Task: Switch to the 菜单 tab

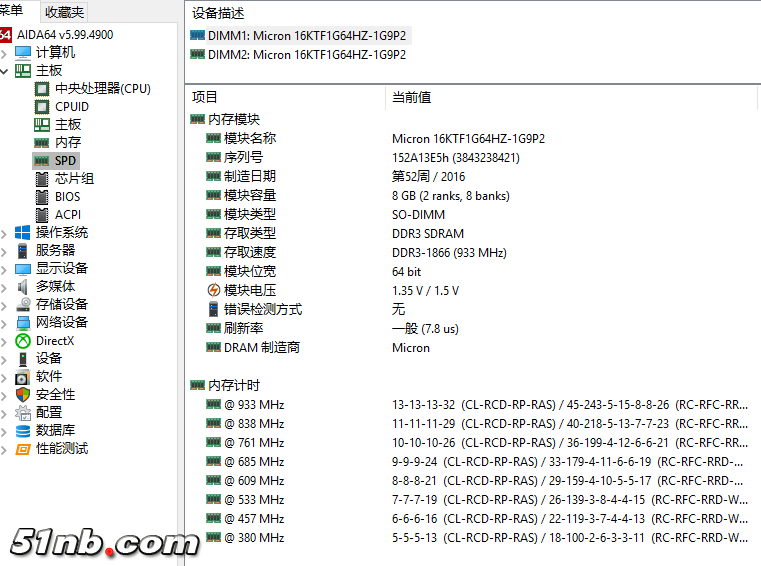Action: (x=13, y=11)
